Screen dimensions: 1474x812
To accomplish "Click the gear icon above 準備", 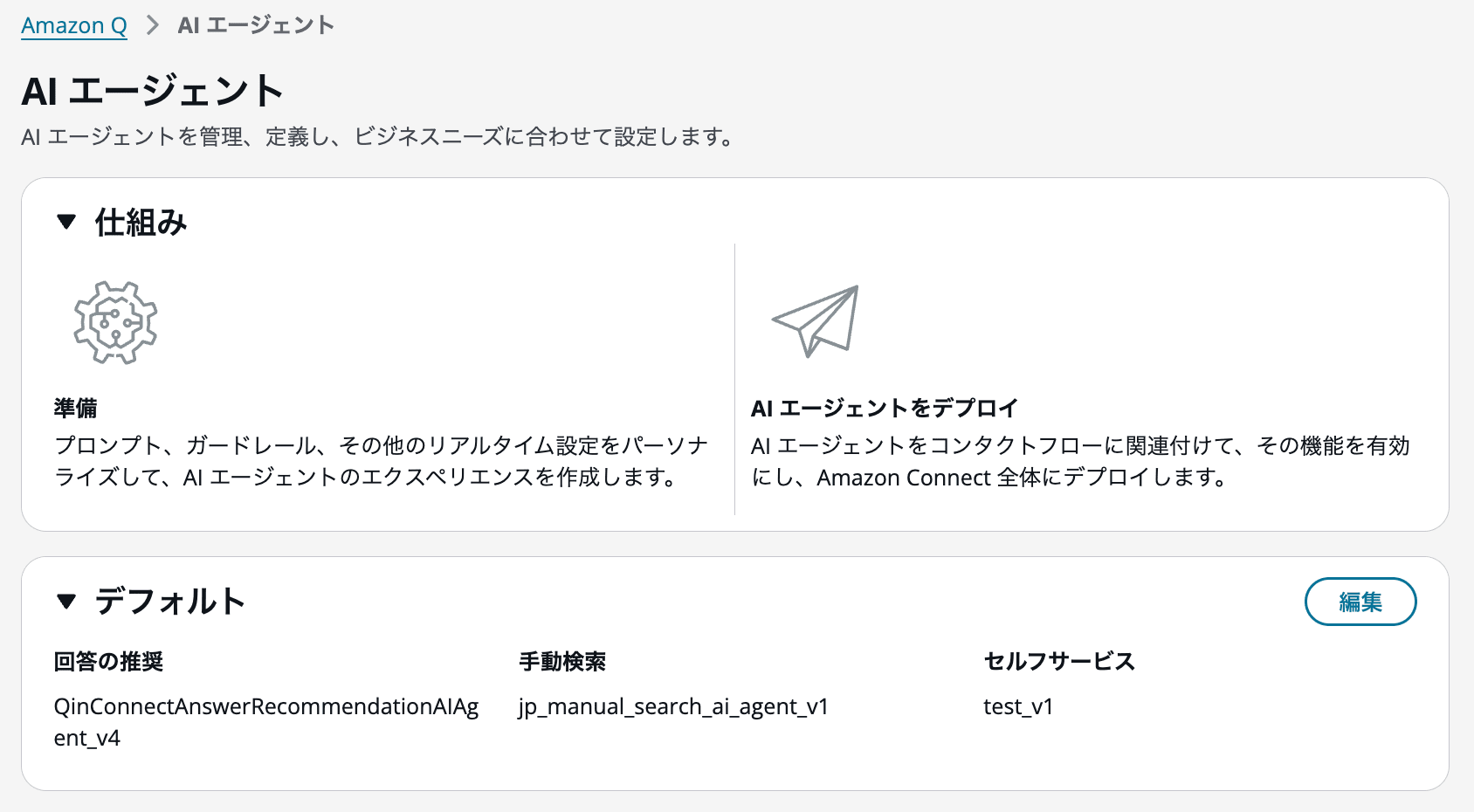I will tap(115, 323).
